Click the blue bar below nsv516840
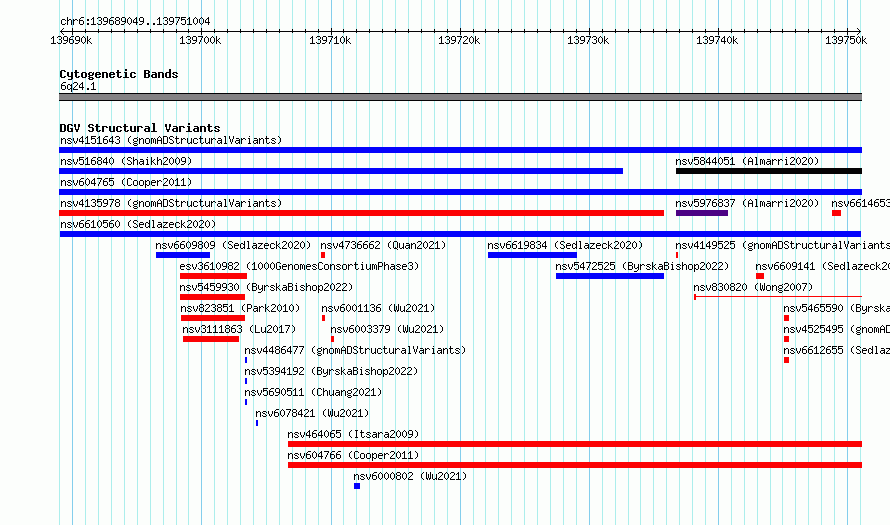The height and width of the screenshot is (525, 890). [341, 171]
